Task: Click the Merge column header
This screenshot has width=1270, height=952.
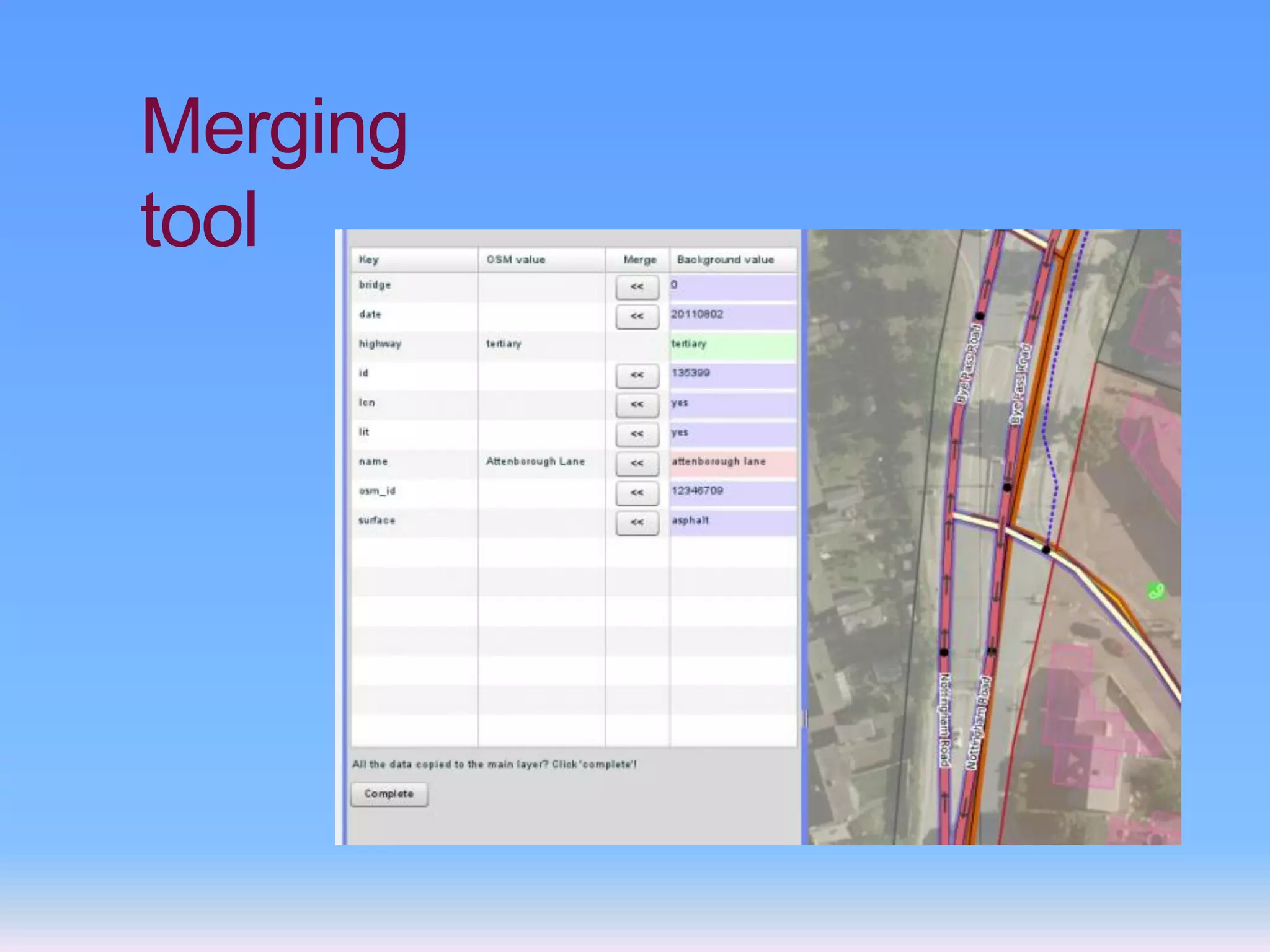Action: click(x=639, y=260)
